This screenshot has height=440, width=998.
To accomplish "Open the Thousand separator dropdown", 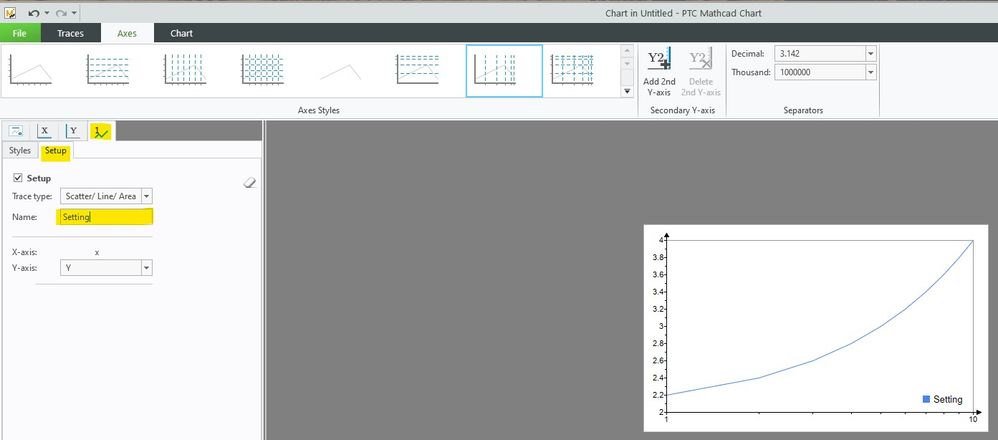I will point(871,73).
